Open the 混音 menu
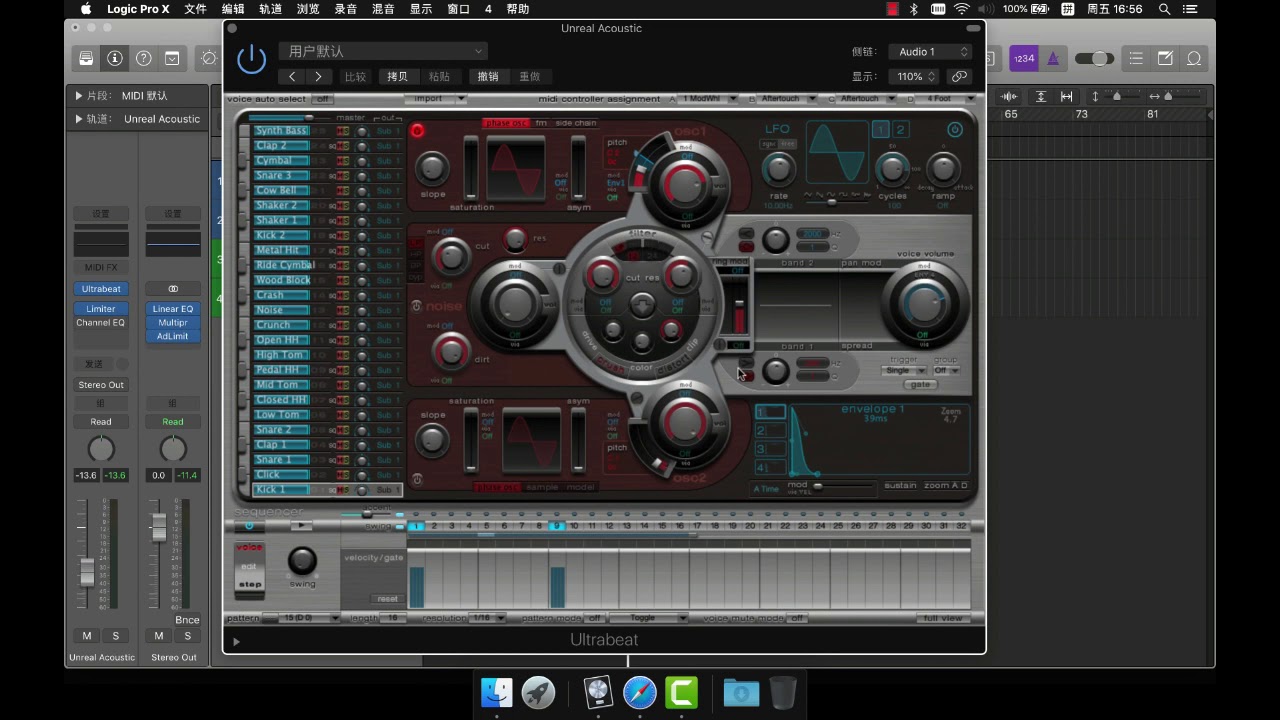This screenshot has width=1280, height=720. (383, 9)
